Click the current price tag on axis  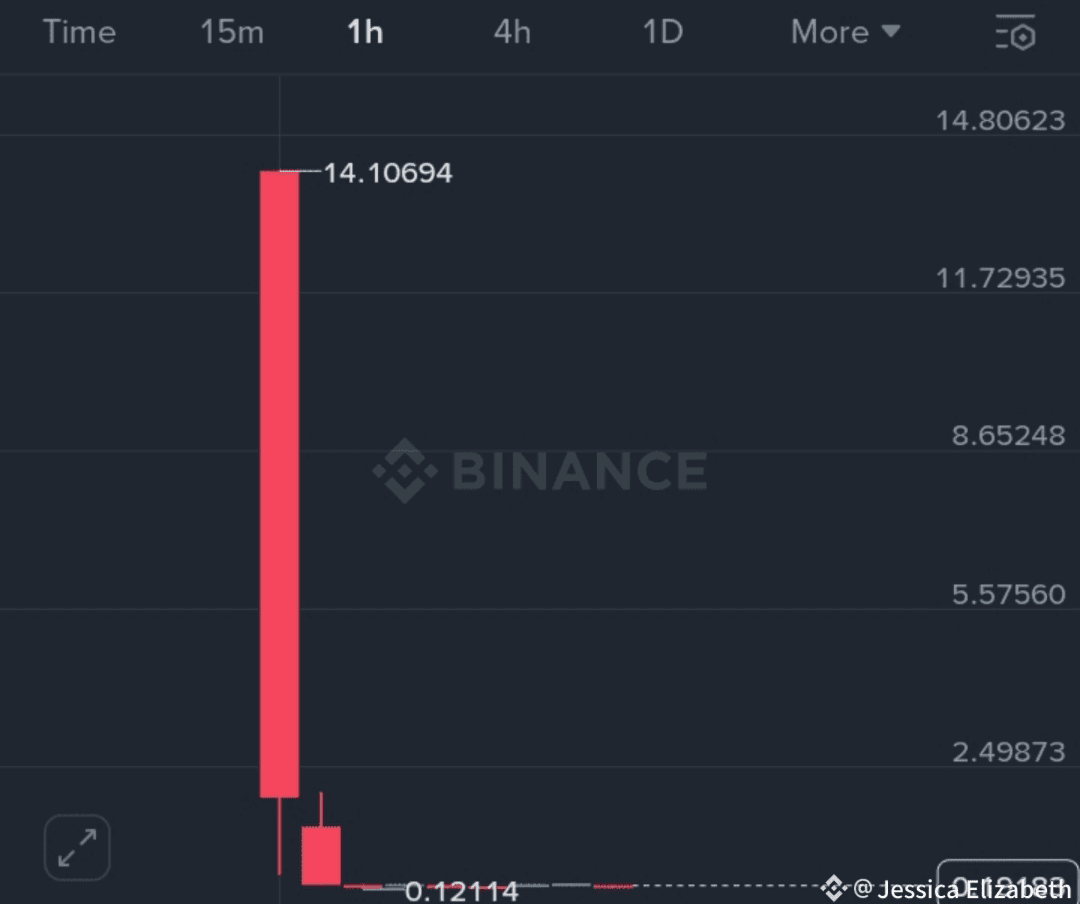tap(1008, 882)
